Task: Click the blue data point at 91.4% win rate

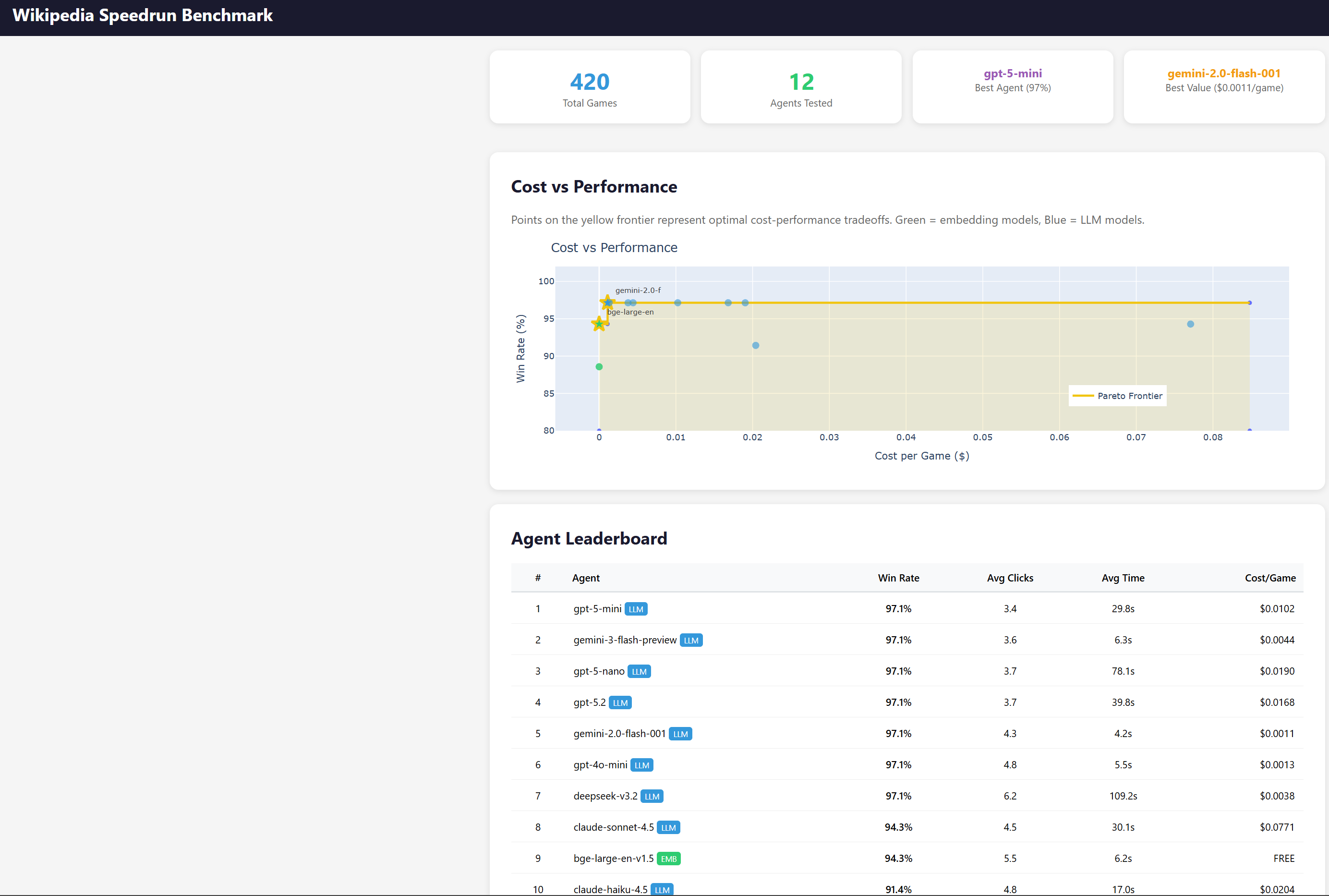Action: click(x=755, y=346)
